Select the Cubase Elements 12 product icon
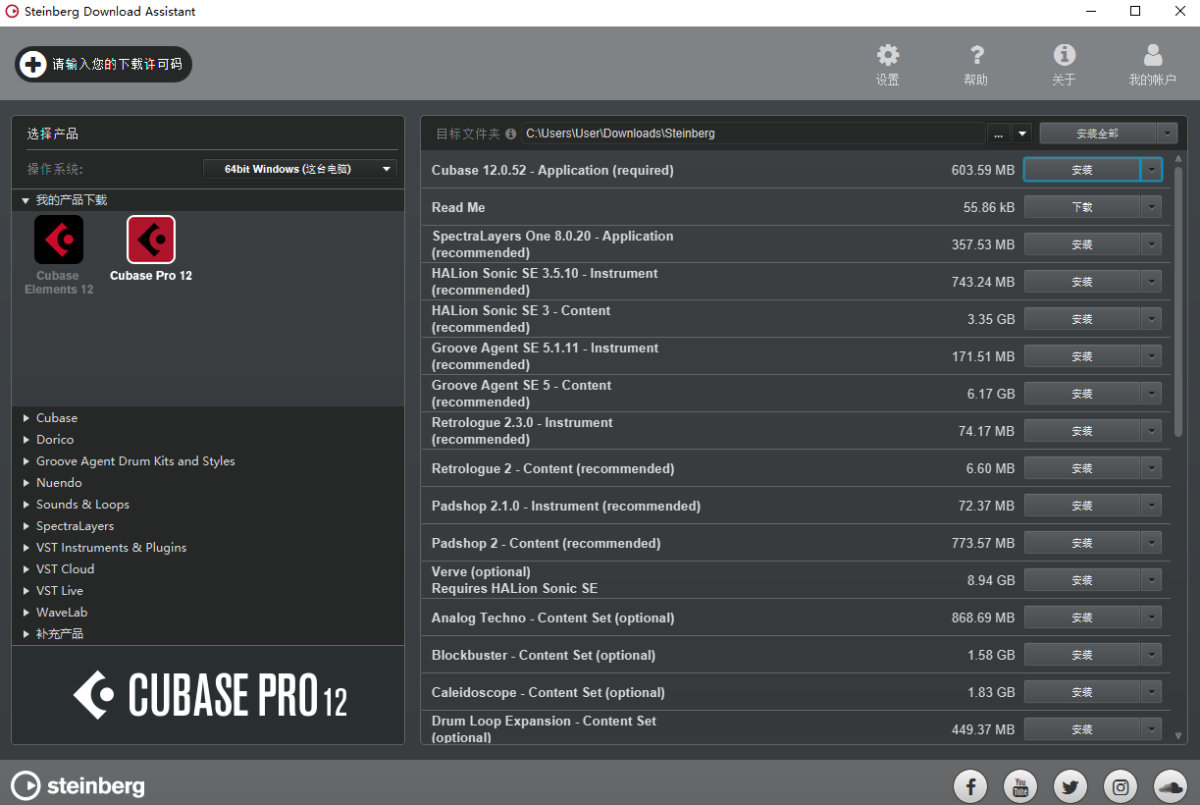Viewport: 1200px width, 805px height. tap(59, 241)
